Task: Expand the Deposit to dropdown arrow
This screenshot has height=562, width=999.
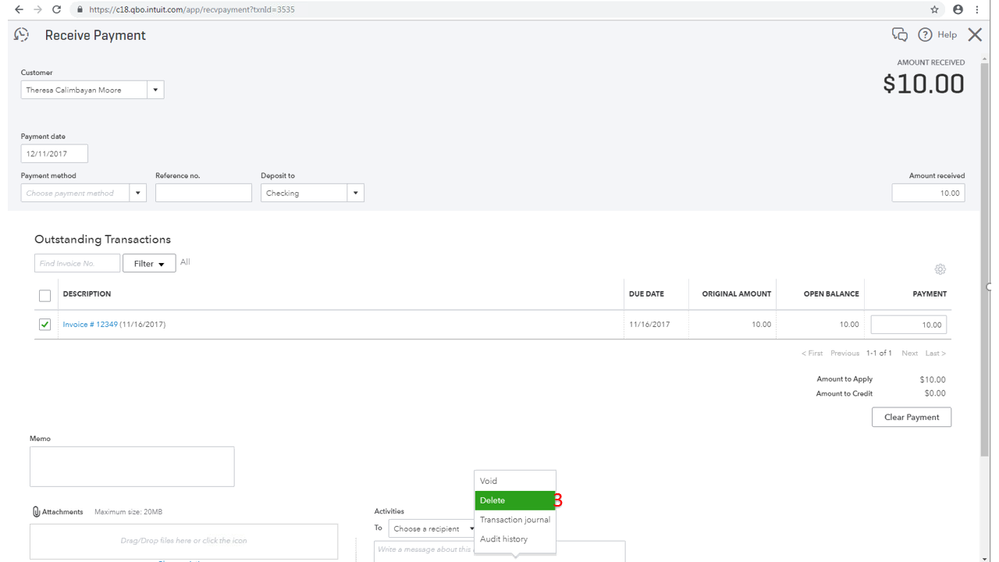Action: (356, 193)
